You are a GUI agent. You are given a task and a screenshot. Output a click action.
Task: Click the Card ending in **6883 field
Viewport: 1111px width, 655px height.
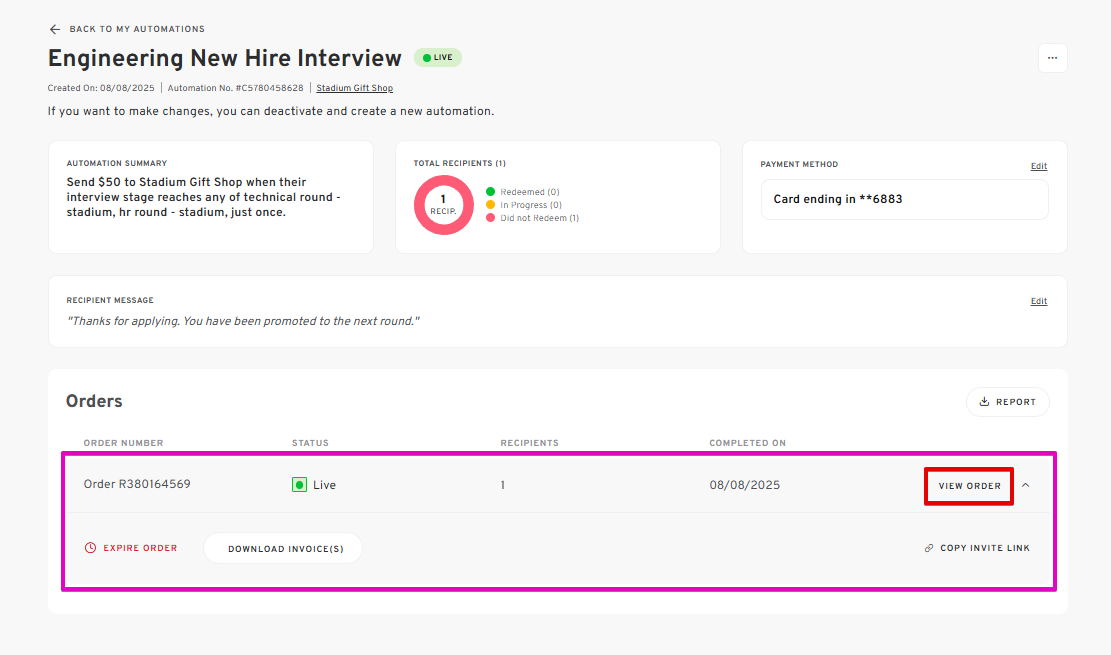click(x=904, y=199)
